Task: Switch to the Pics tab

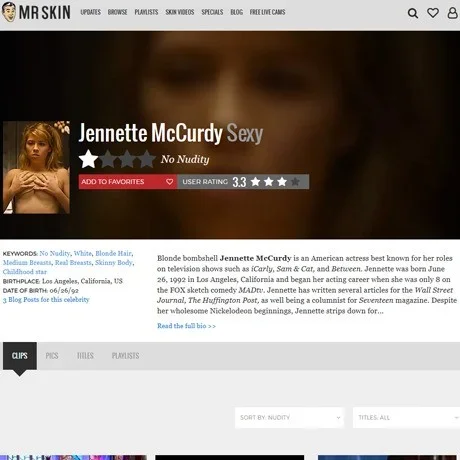Action: coord(52,356)
